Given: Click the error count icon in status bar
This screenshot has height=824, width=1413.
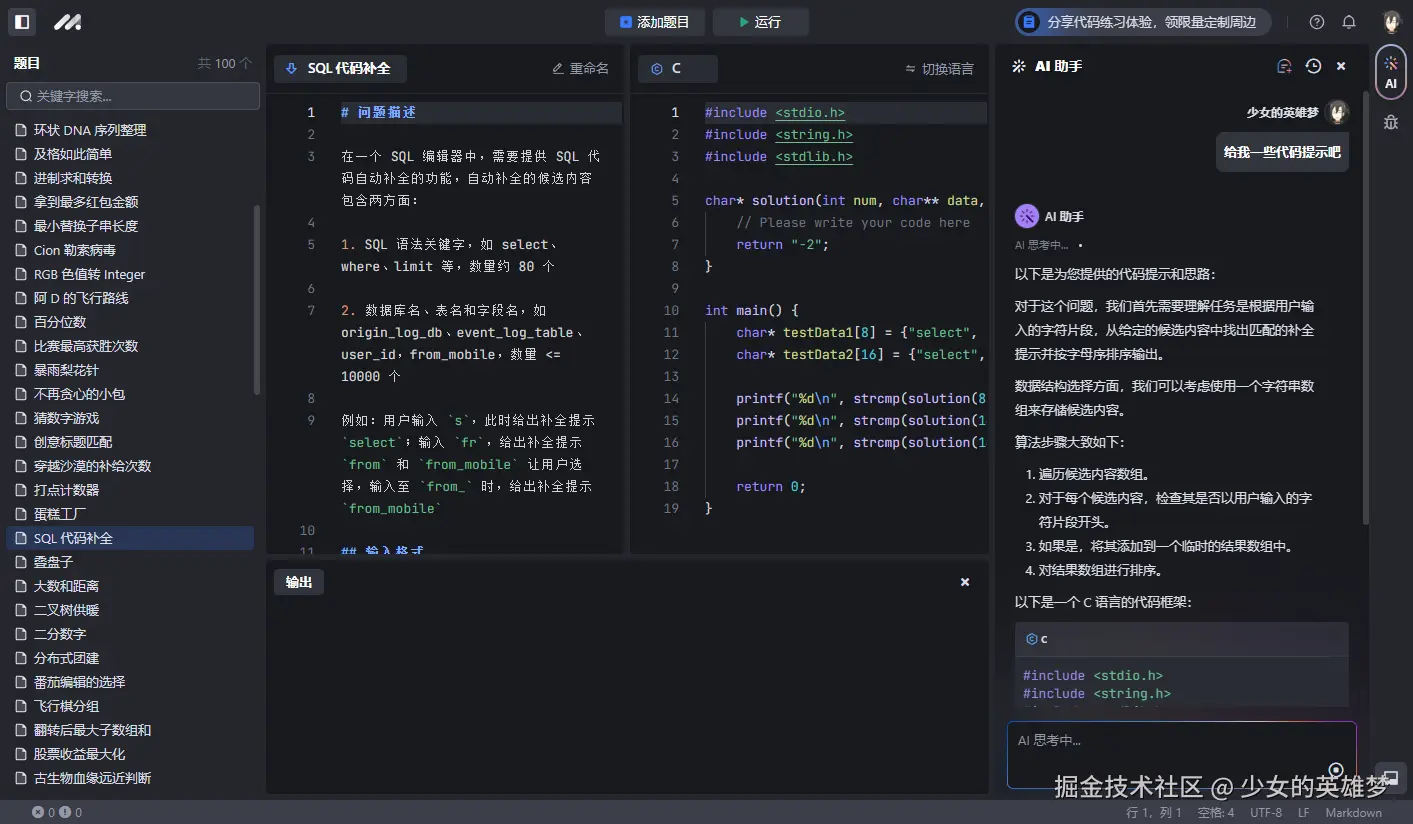Looking at the screenshot, I should coord(38,813).
